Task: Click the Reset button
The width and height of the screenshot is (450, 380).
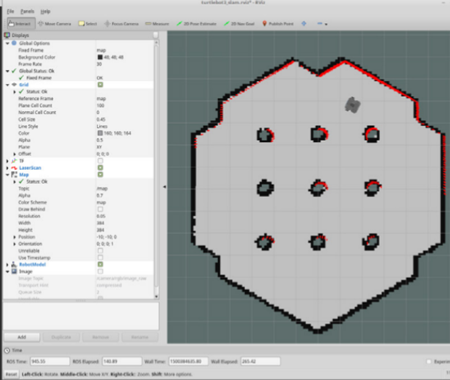Action: coord(11,374)
